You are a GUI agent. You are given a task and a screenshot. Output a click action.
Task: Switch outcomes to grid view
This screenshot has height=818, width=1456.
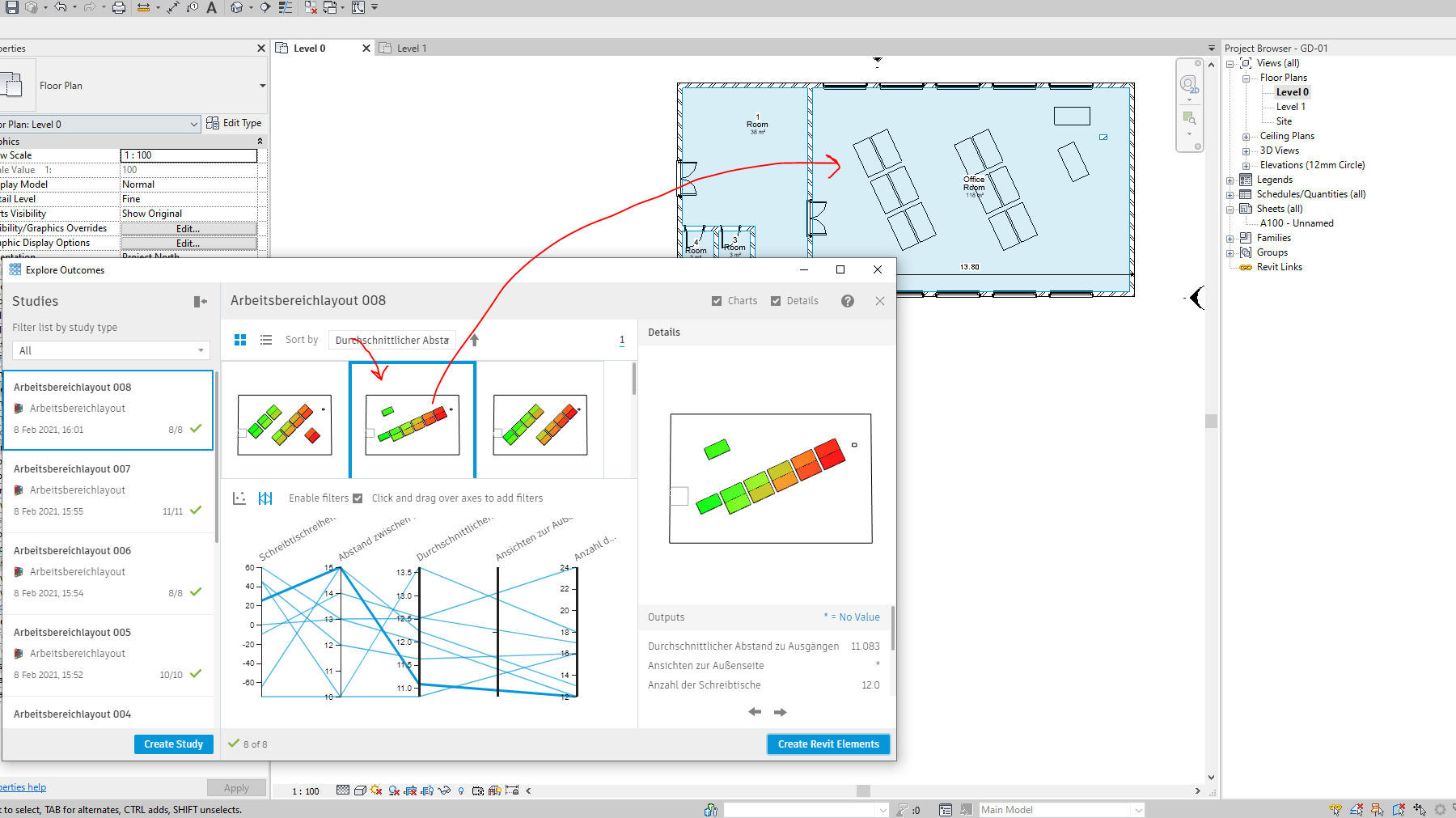click(x=239, y=340)
